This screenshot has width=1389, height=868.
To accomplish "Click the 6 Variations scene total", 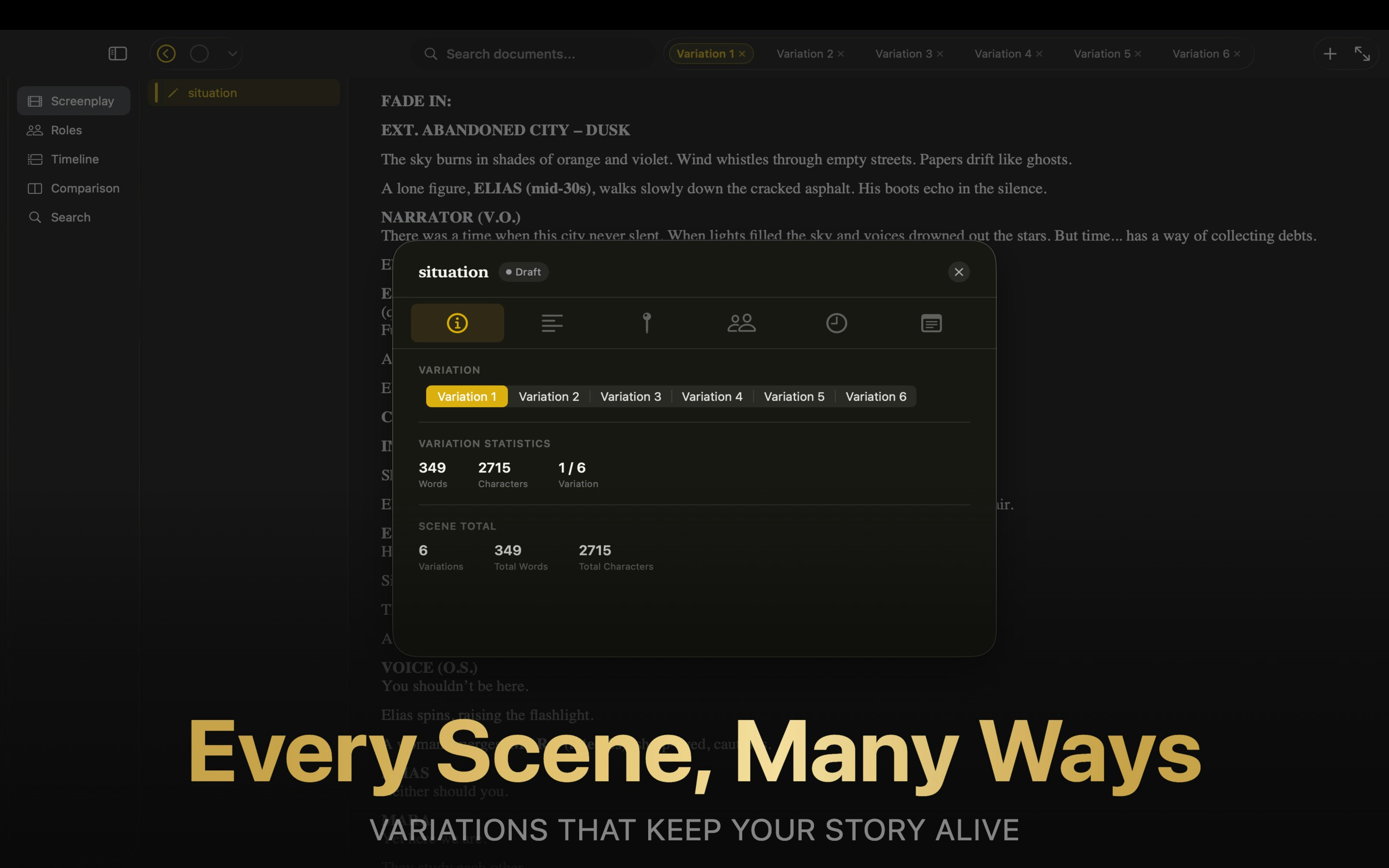I will [441, 557].
